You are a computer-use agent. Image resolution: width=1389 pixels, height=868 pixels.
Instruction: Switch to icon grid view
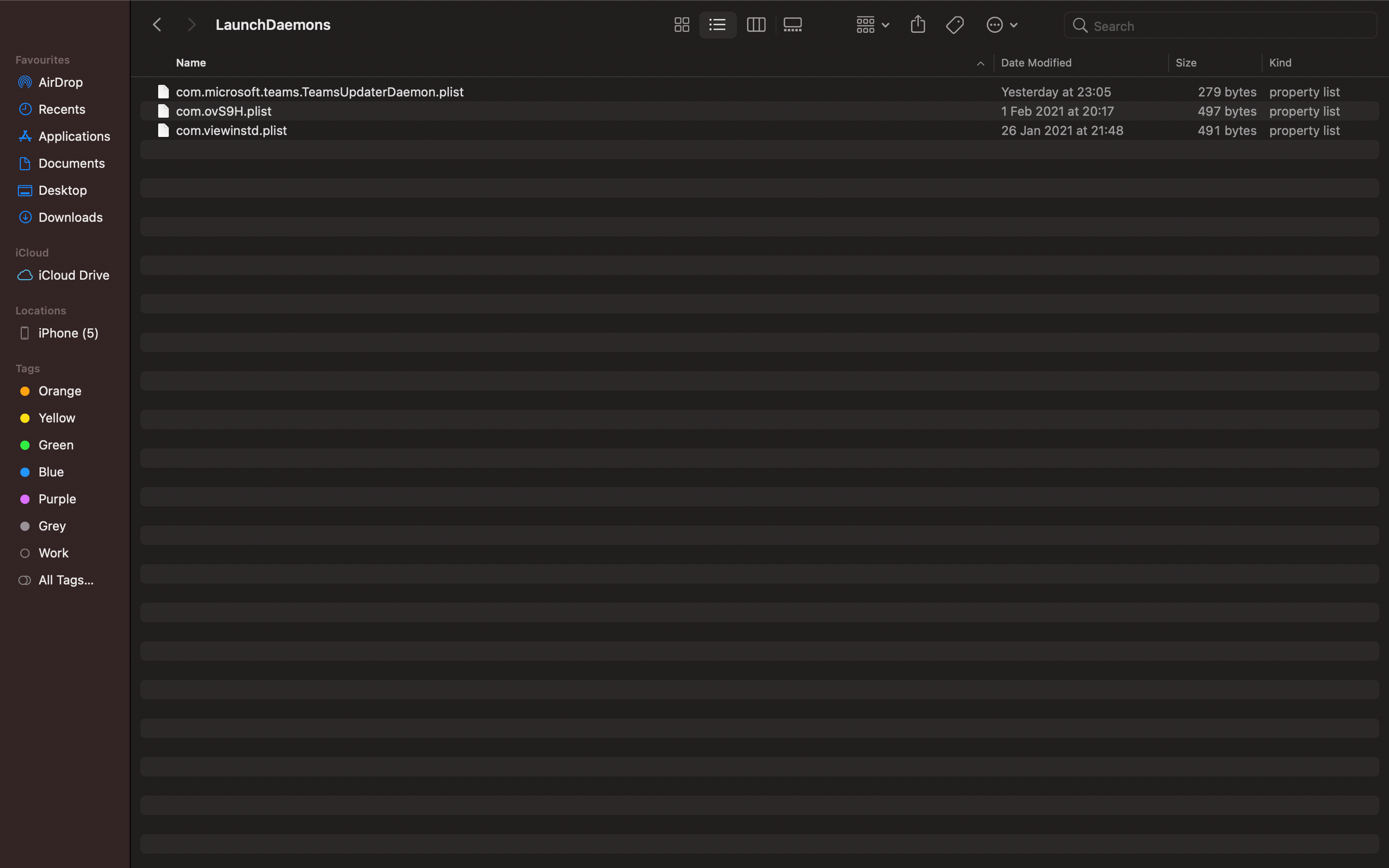click(681, 25)
